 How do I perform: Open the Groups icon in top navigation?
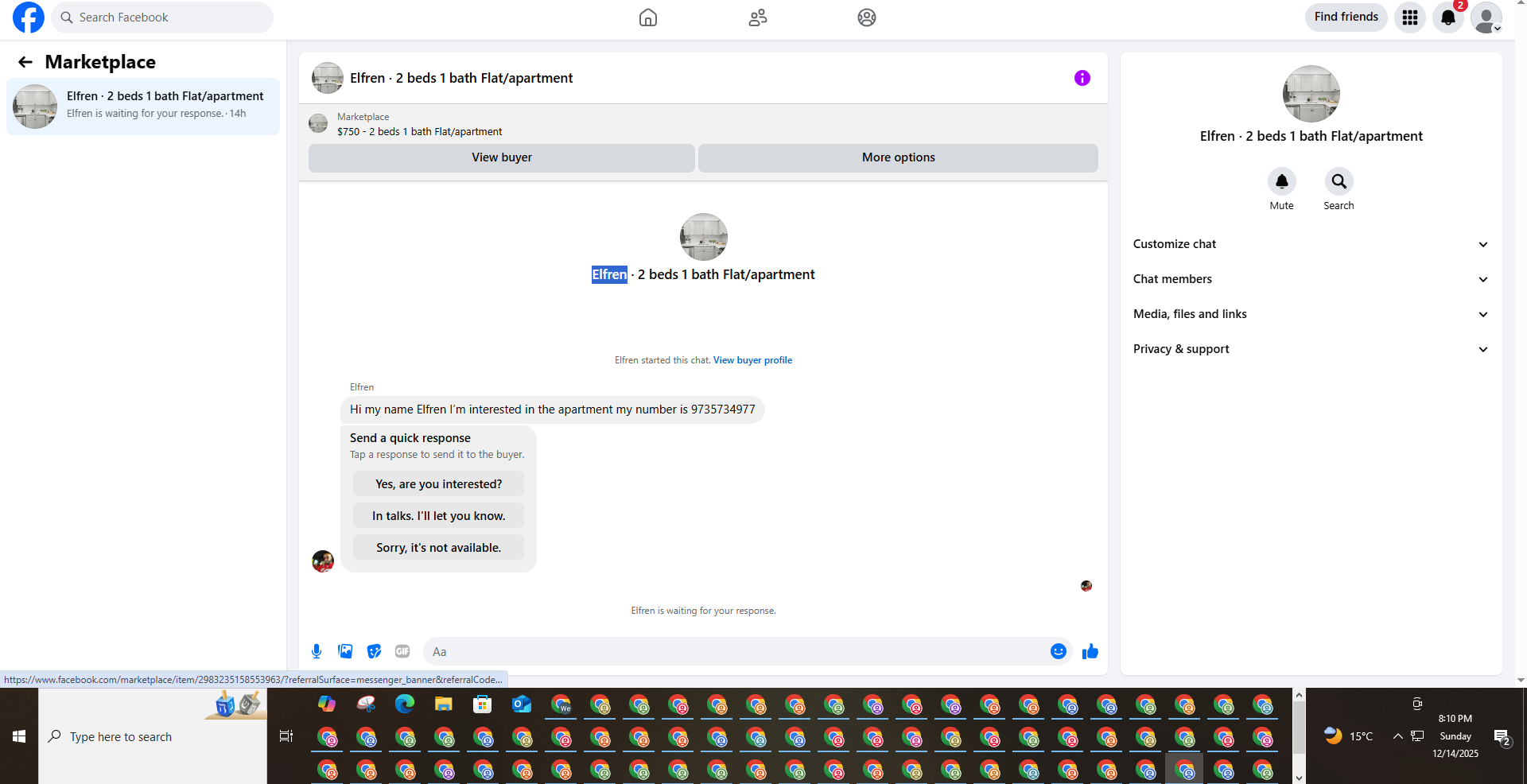[867, 17]
